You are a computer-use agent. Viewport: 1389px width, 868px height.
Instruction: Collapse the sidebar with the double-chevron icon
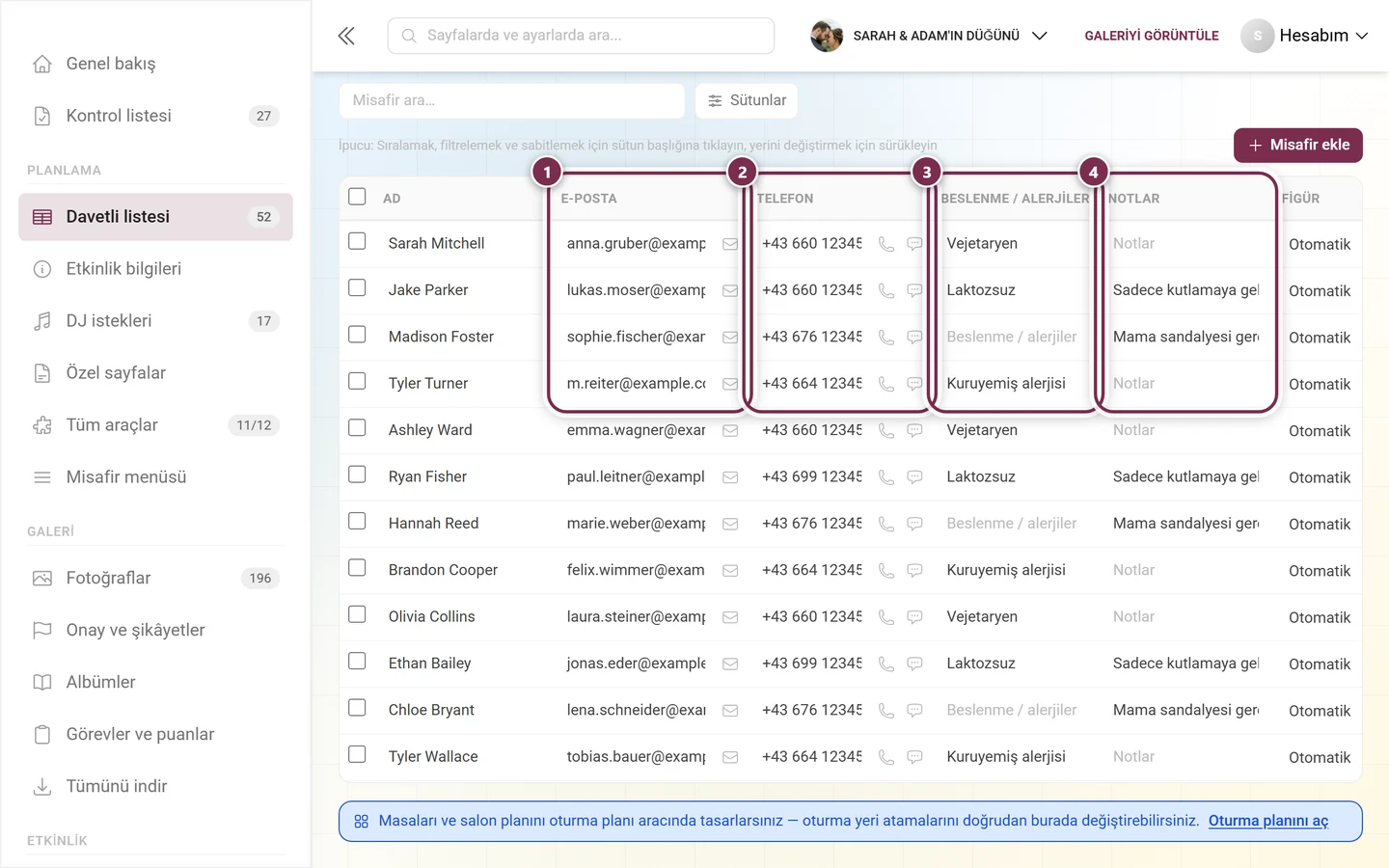[346, 36]
